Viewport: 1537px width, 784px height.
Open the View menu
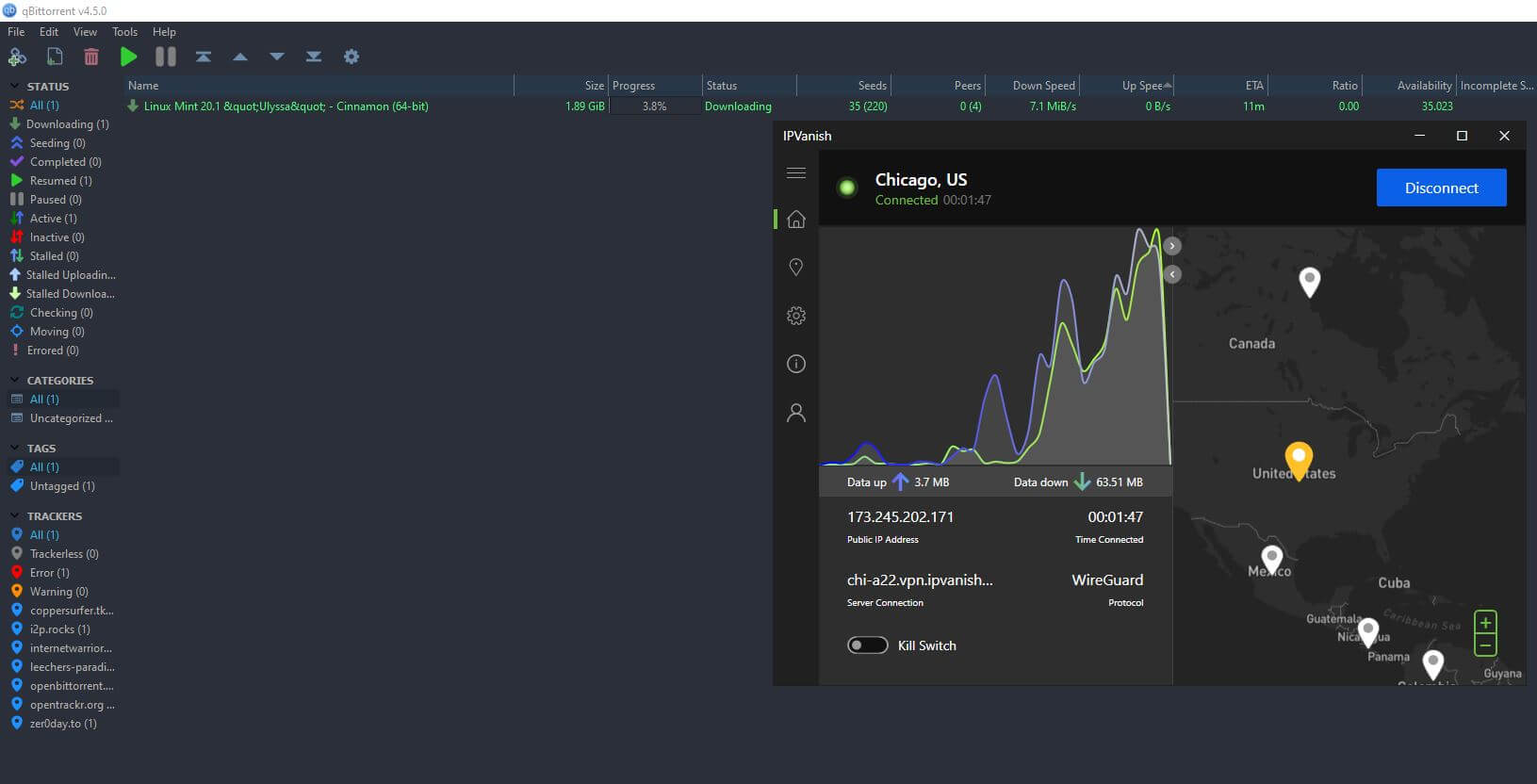click(86, 32)
